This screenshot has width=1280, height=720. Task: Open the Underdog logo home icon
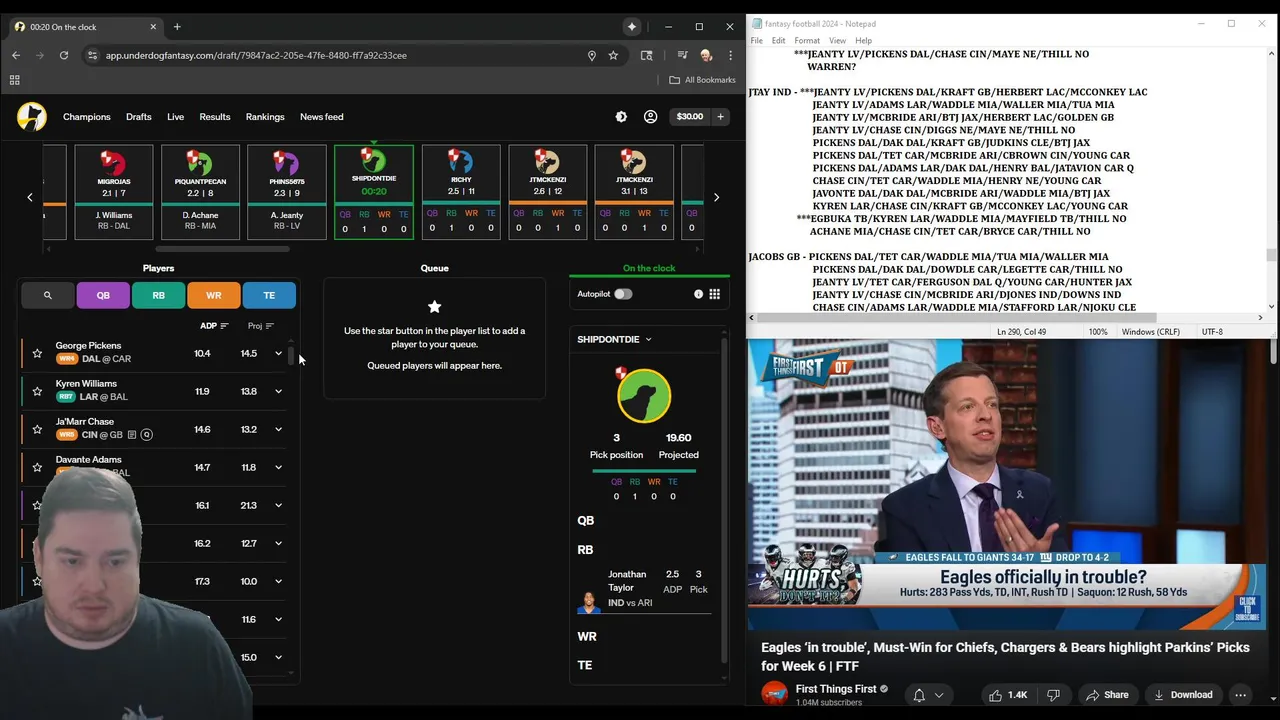click(32, 117)
